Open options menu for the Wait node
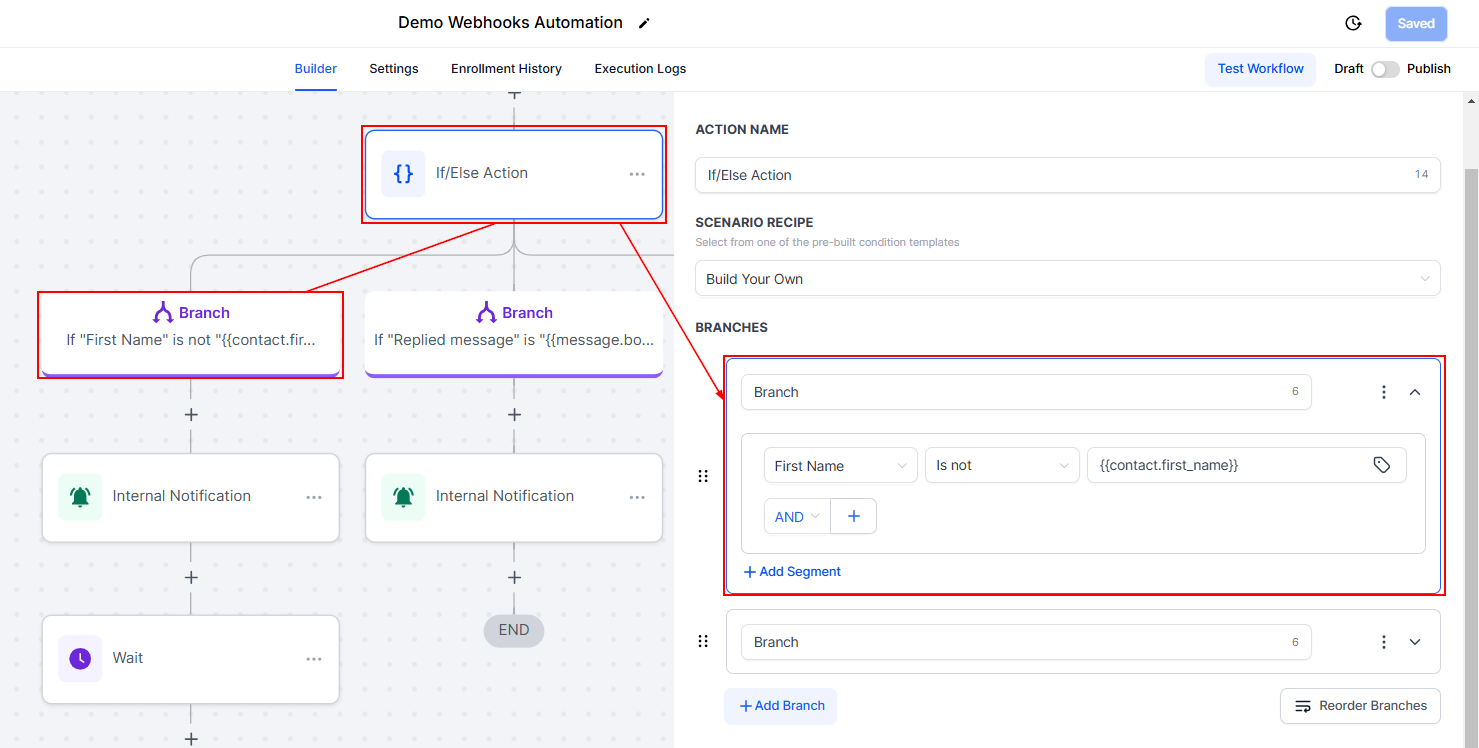 click(314, 659)
